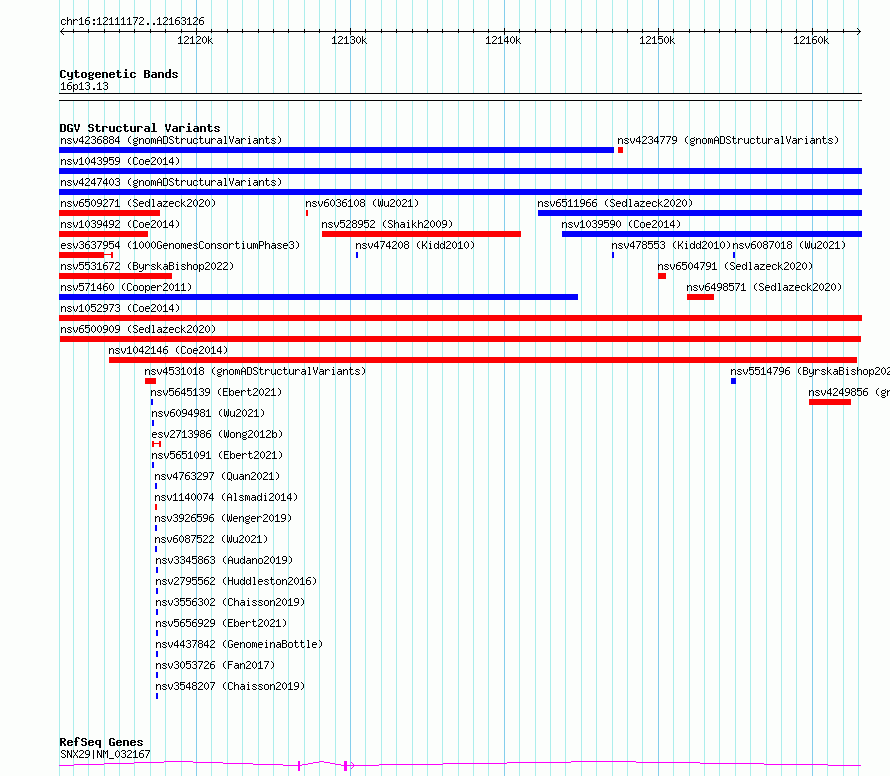This screenshot has width=890, height=776.
Task: Click the SNX29|NM_032167 gene label
Action: (x=105, y=754)
